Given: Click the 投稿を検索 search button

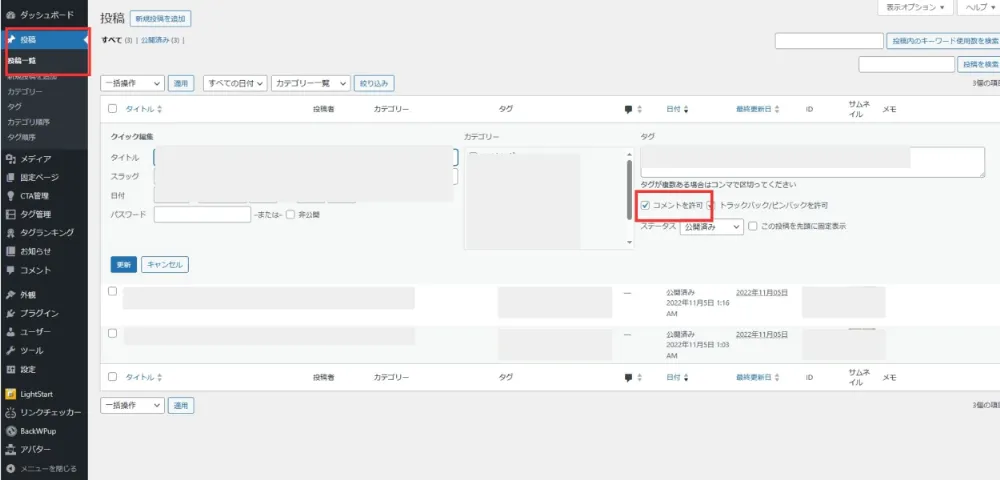Looking at the screenshot, I should click(979, 64).
